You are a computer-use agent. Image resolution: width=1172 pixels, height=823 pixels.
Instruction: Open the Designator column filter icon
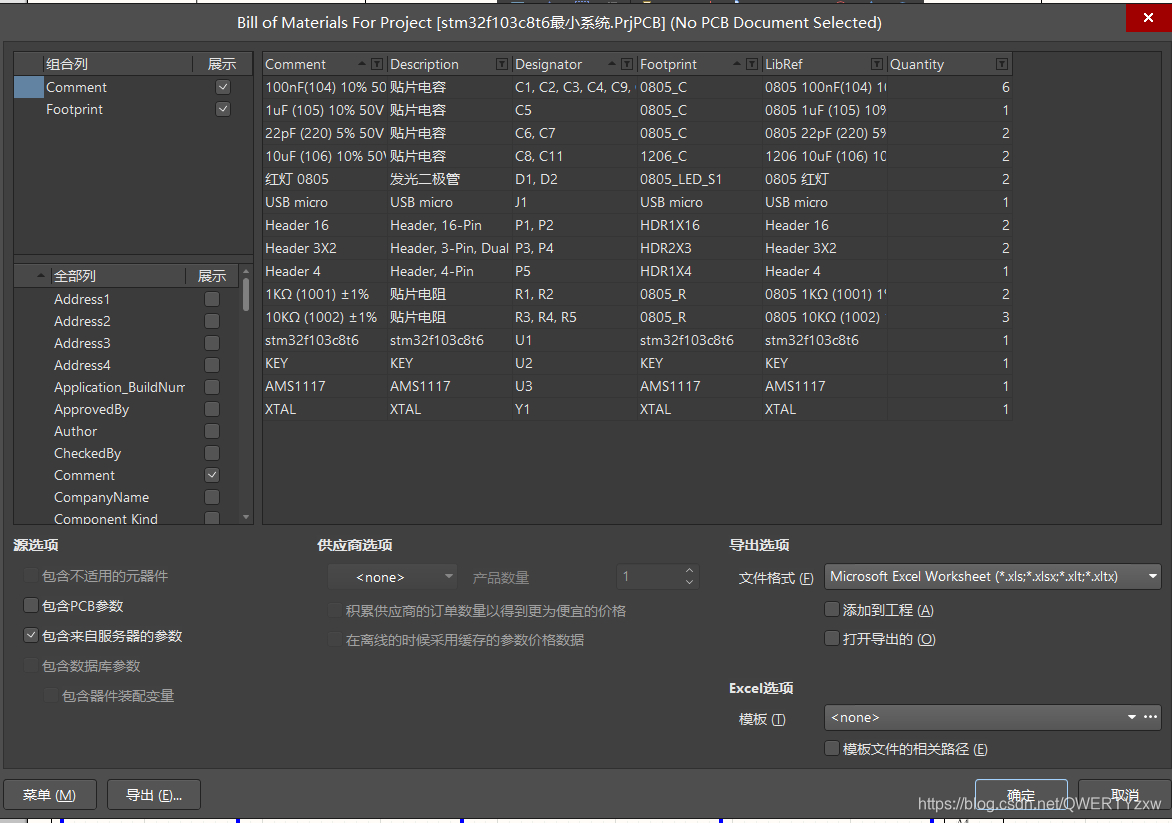(x=627, y=64)
